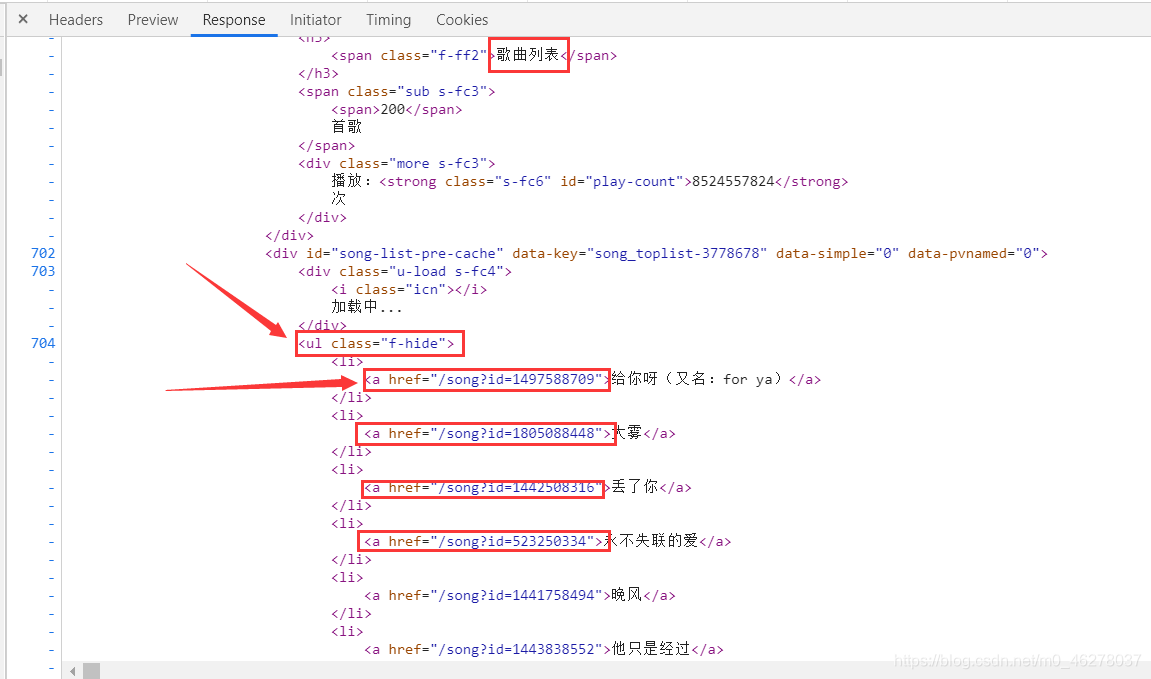The image size is (1151, 679).
Task: Click the closing h3 tag line
Action: pyautogui.click(x=318, y=73)
